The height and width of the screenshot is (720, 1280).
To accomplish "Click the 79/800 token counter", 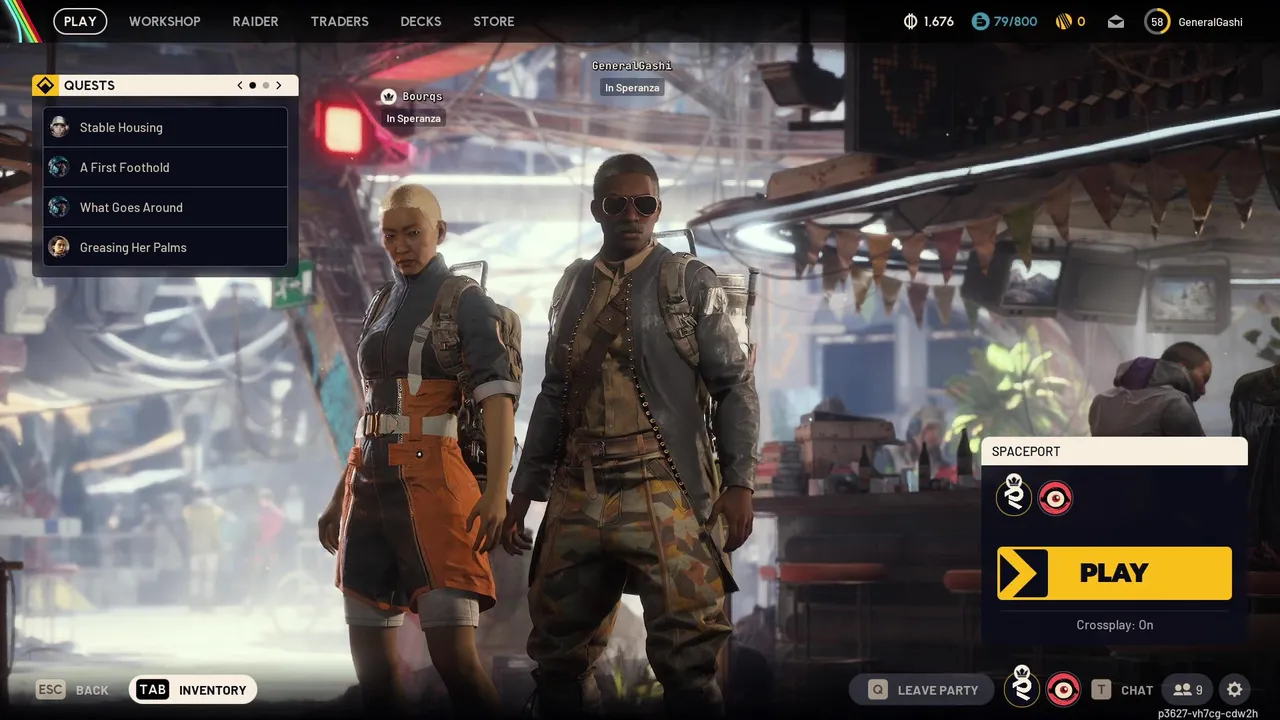I will pos(1005,21).
